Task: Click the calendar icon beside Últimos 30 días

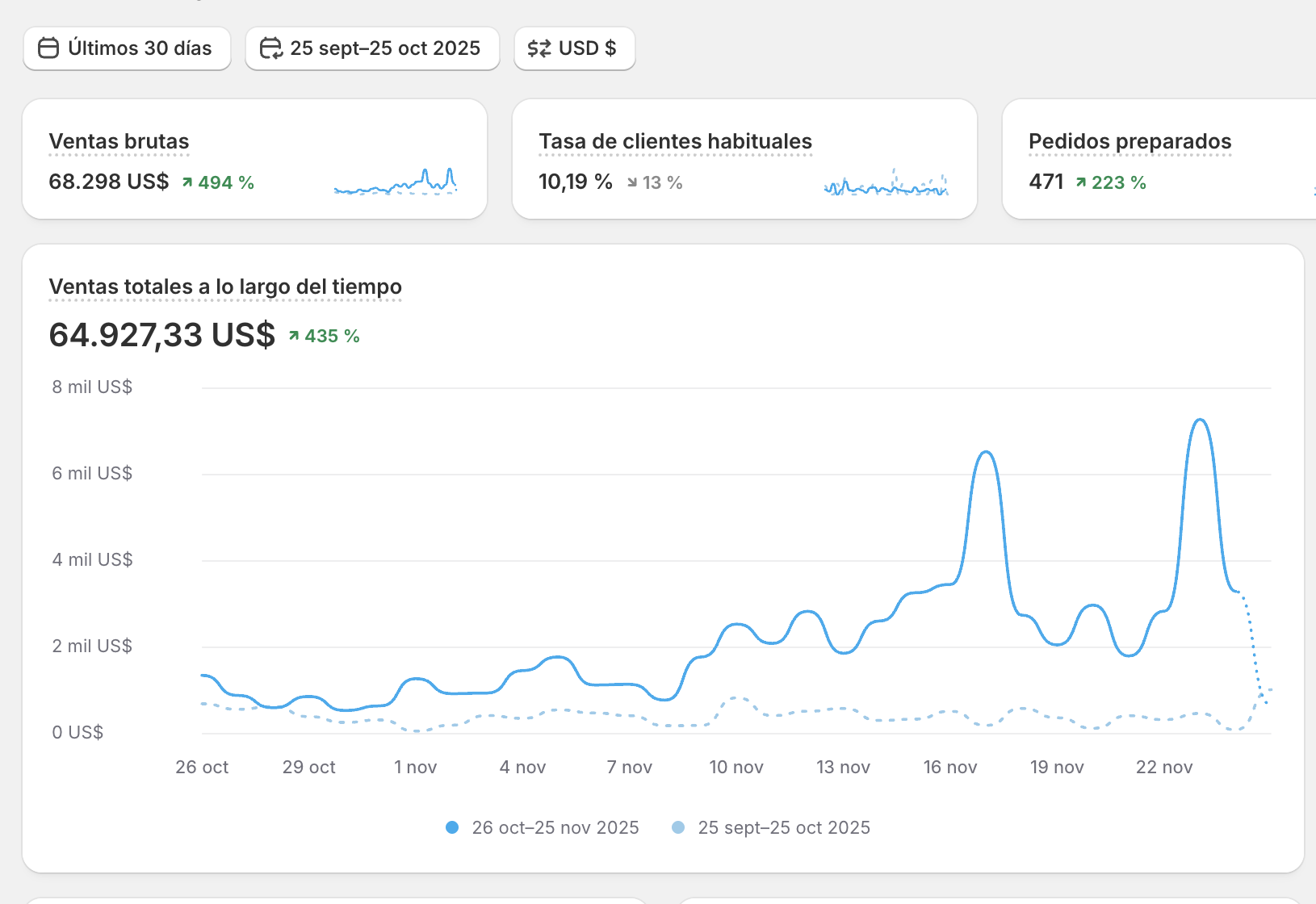Action: coord(48,48)
